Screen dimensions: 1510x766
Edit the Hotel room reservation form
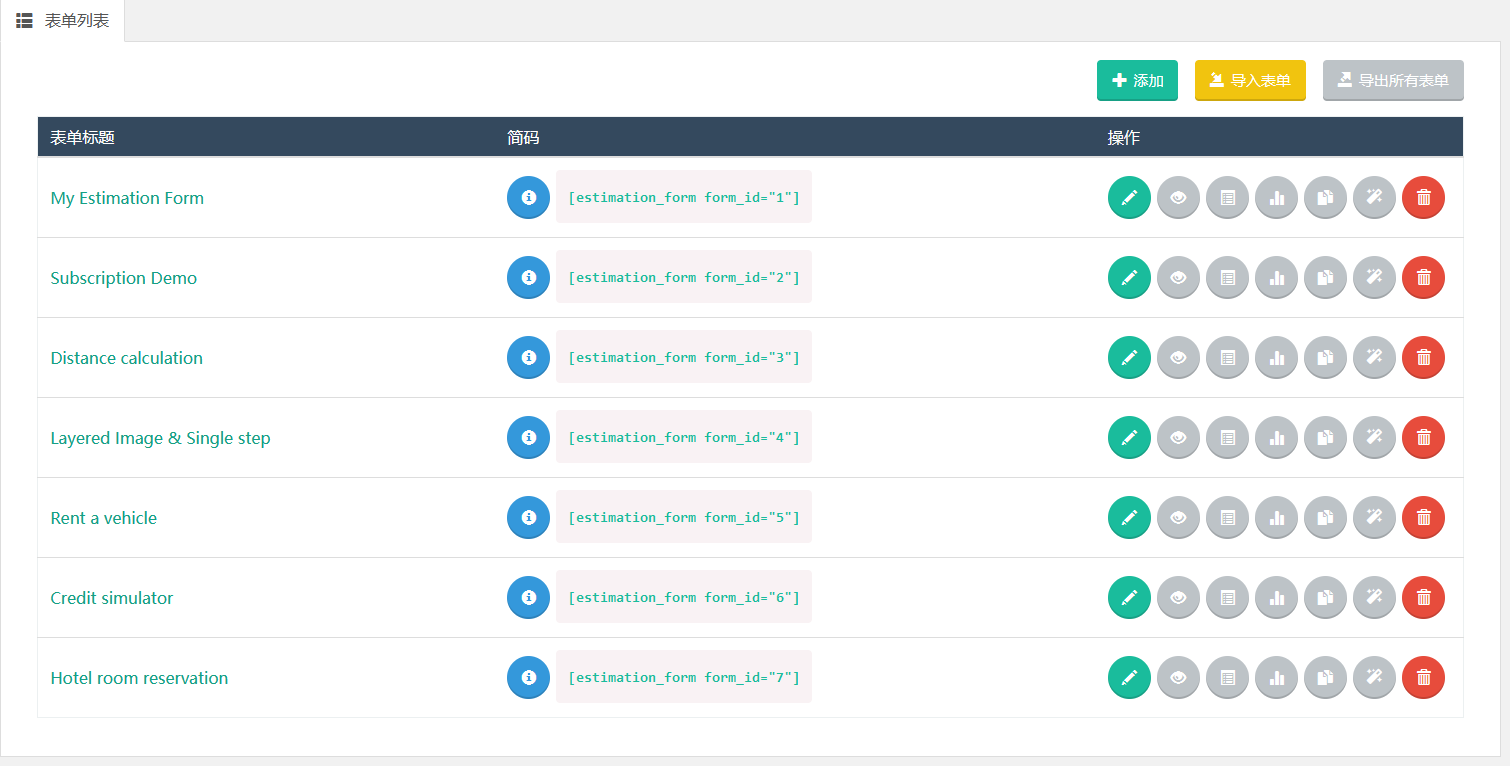(x=1130, y=677)
